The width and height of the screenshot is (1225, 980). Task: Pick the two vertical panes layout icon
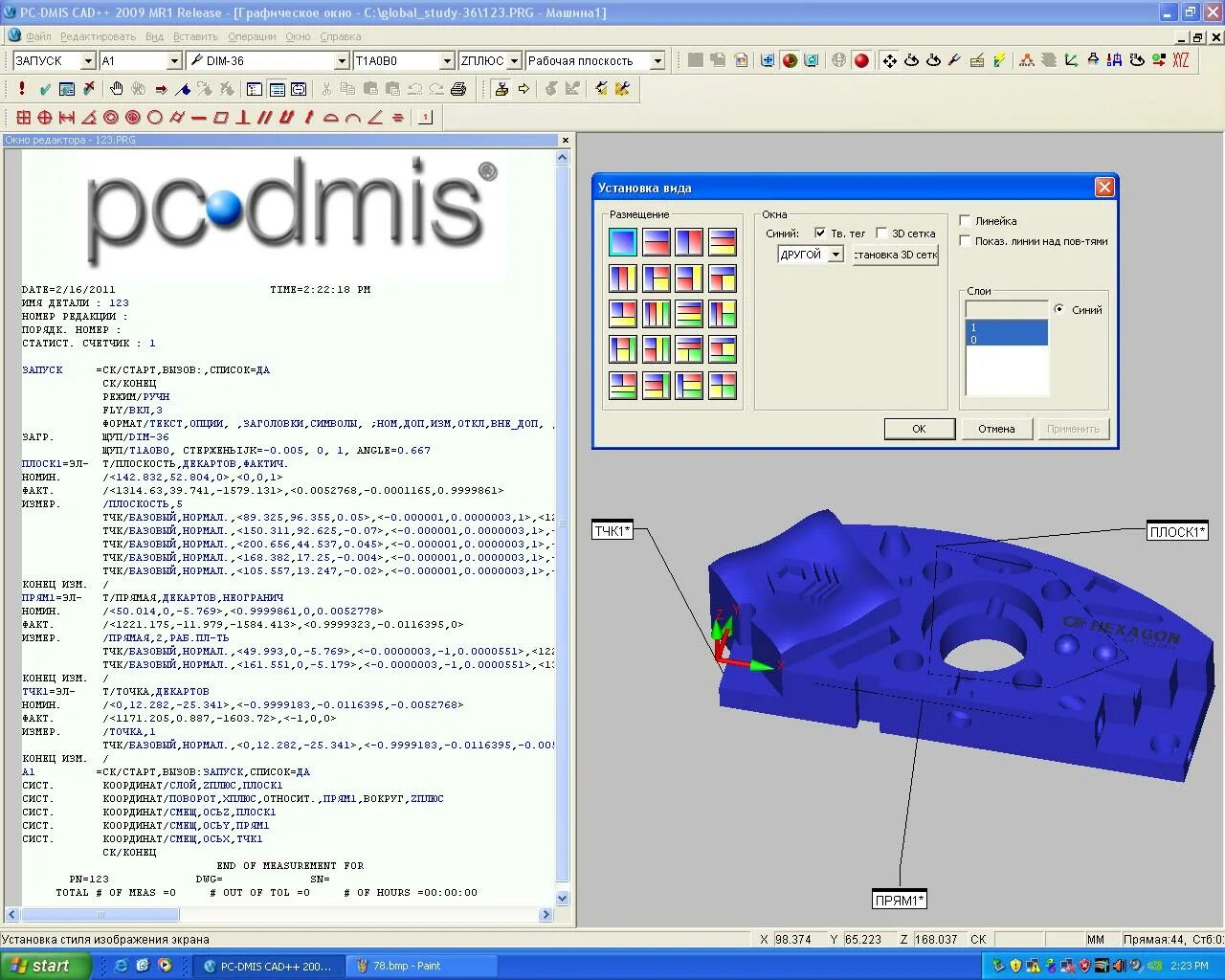pyautogui.click(x=689, y=242)
